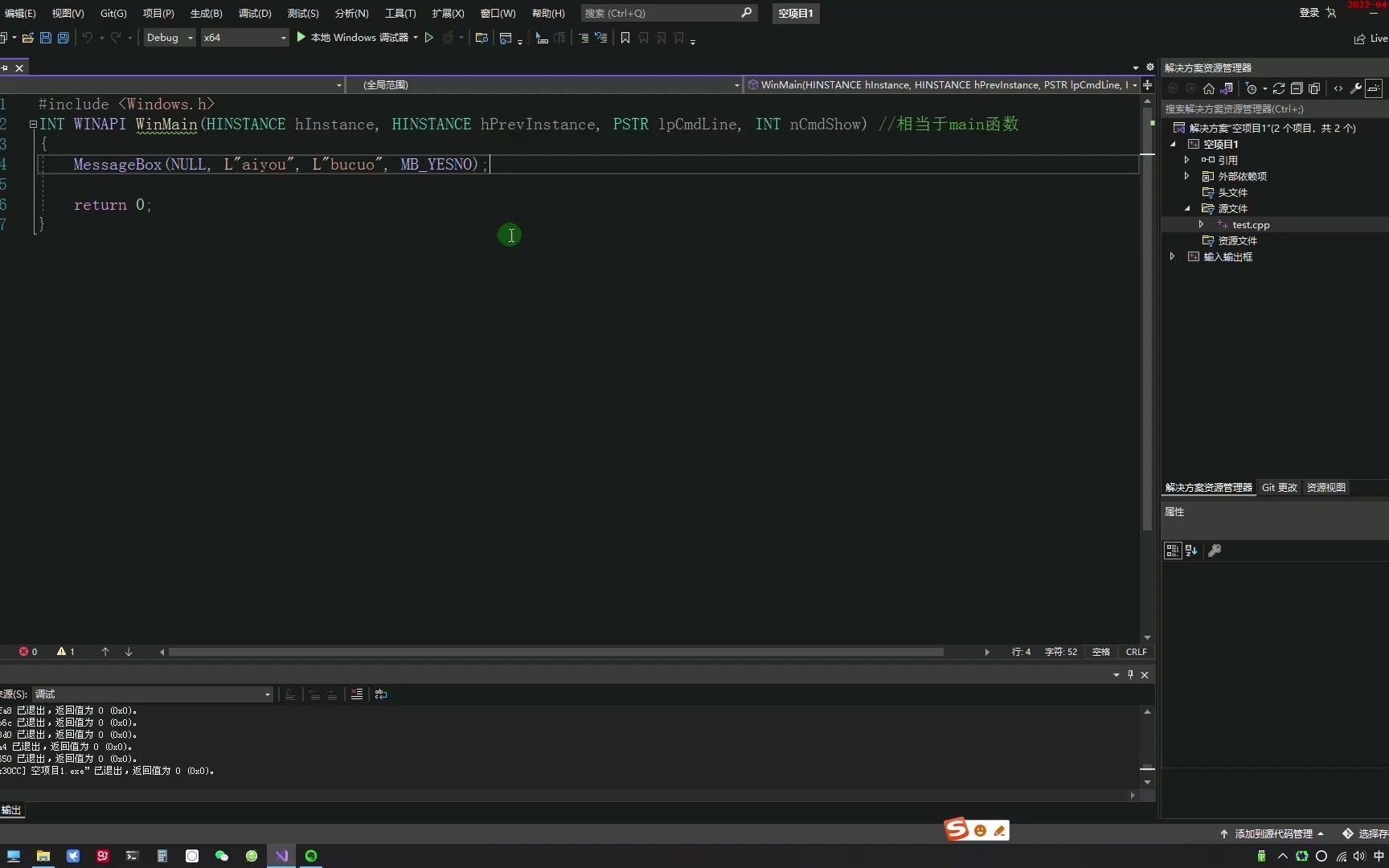Screen dimensions: 1389x868
Task: Expand the 引用 node
Action: click(x=1187, y=160)
